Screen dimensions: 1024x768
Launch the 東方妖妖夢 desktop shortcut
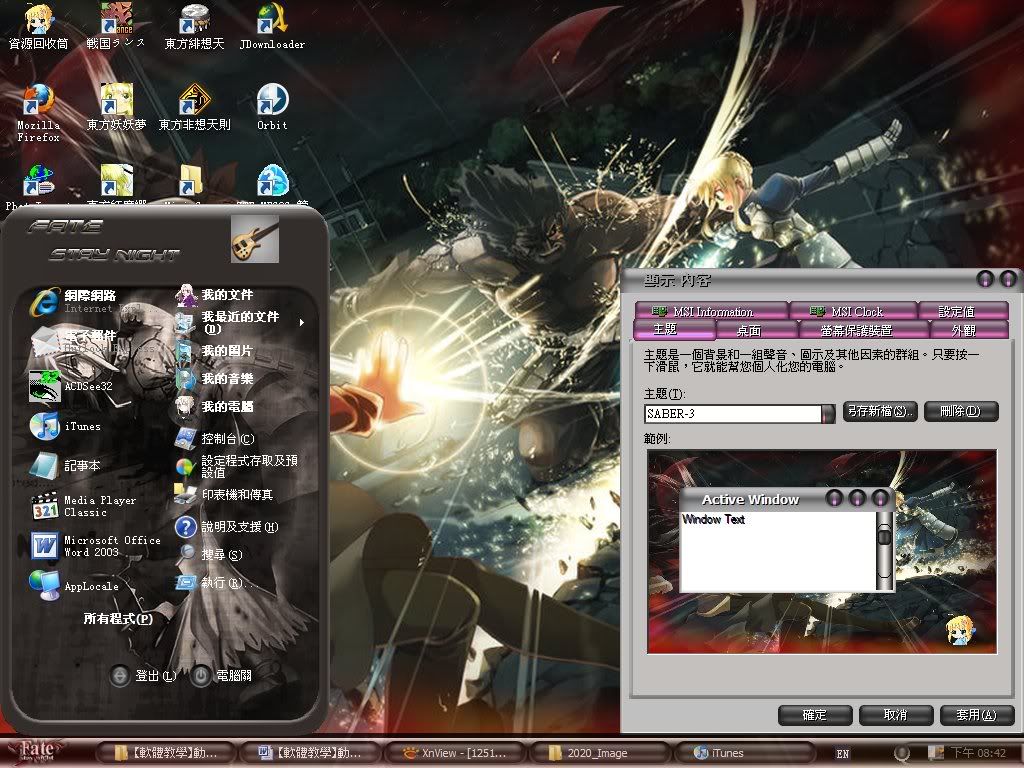pyautogui.click(x=116, y=107)
